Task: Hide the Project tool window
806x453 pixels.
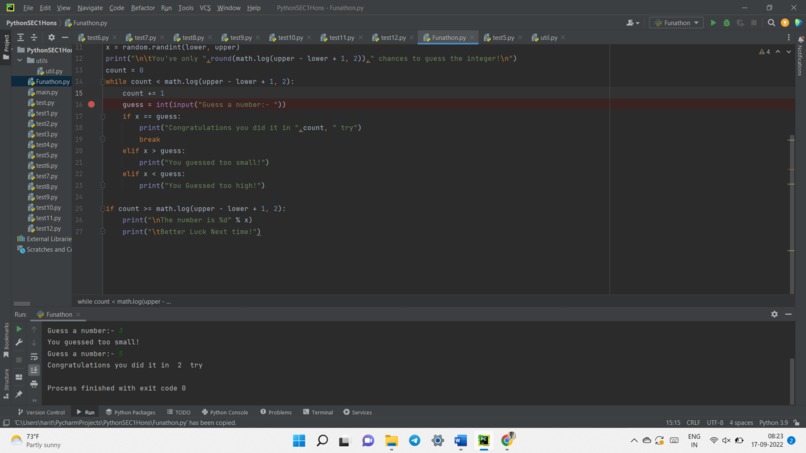Action: point(65,38)
